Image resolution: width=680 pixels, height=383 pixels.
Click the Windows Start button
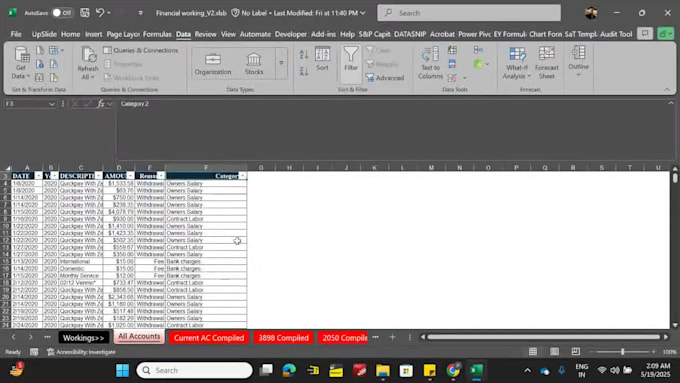pyautogui.click(x=123, y=370)
